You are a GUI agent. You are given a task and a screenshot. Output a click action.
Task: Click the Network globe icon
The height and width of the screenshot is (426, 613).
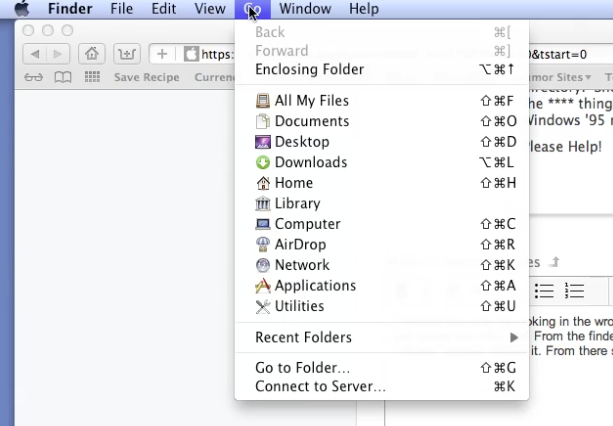(x=263, y=265)
